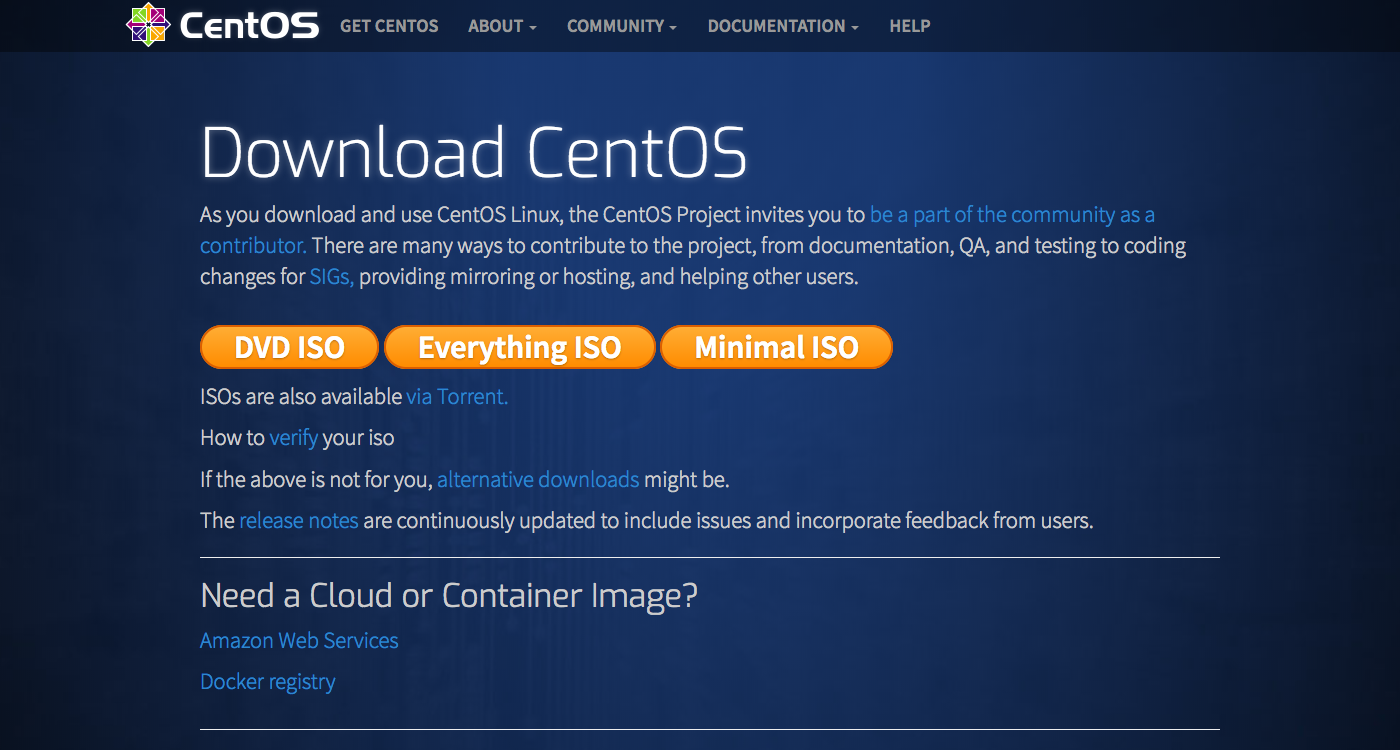
Task: Click the DVD ISO download button
Action: coord(289,346)
